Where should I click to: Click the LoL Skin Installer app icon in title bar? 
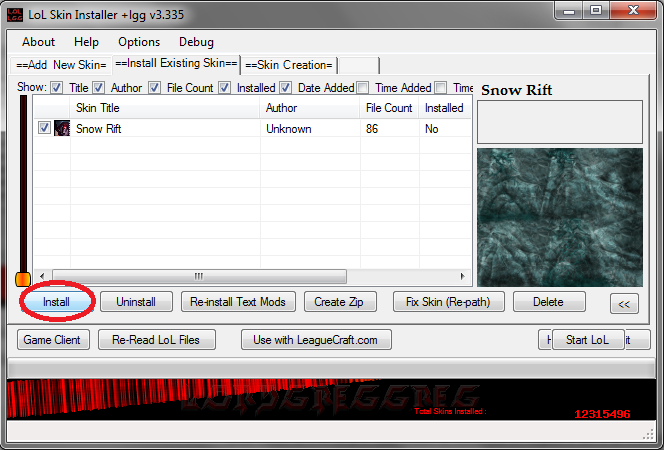14,14
